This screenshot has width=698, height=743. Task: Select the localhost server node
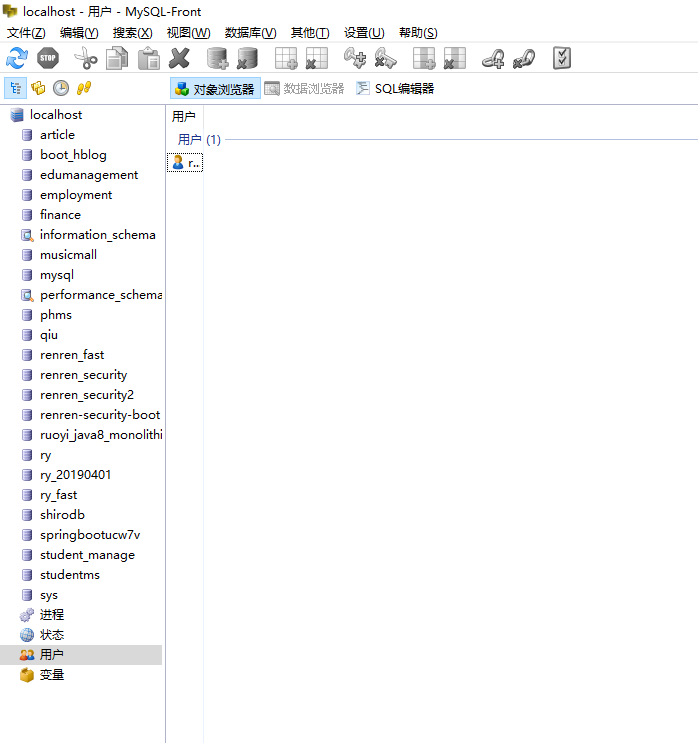pos(56,115)
